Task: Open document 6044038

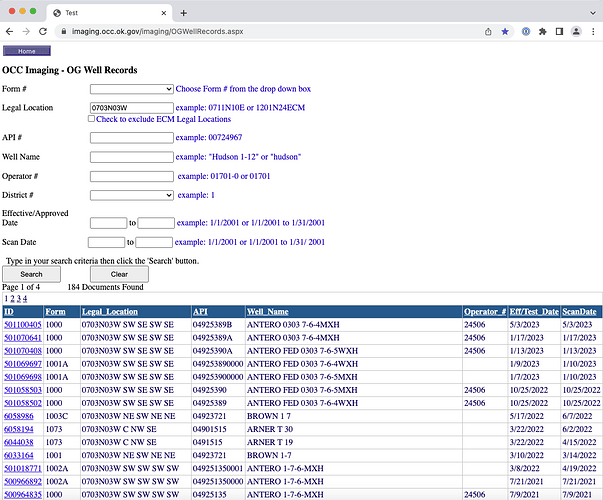Action: point(19,442)
